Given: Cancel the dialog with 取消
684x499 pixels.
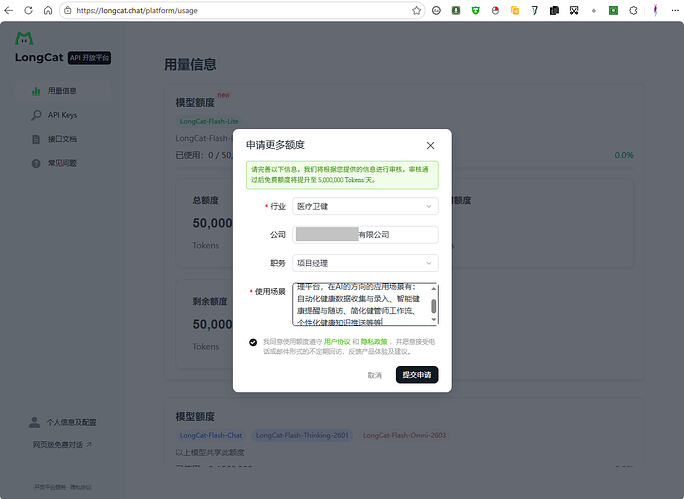Looking at the screenshot, I should point(375,375).
